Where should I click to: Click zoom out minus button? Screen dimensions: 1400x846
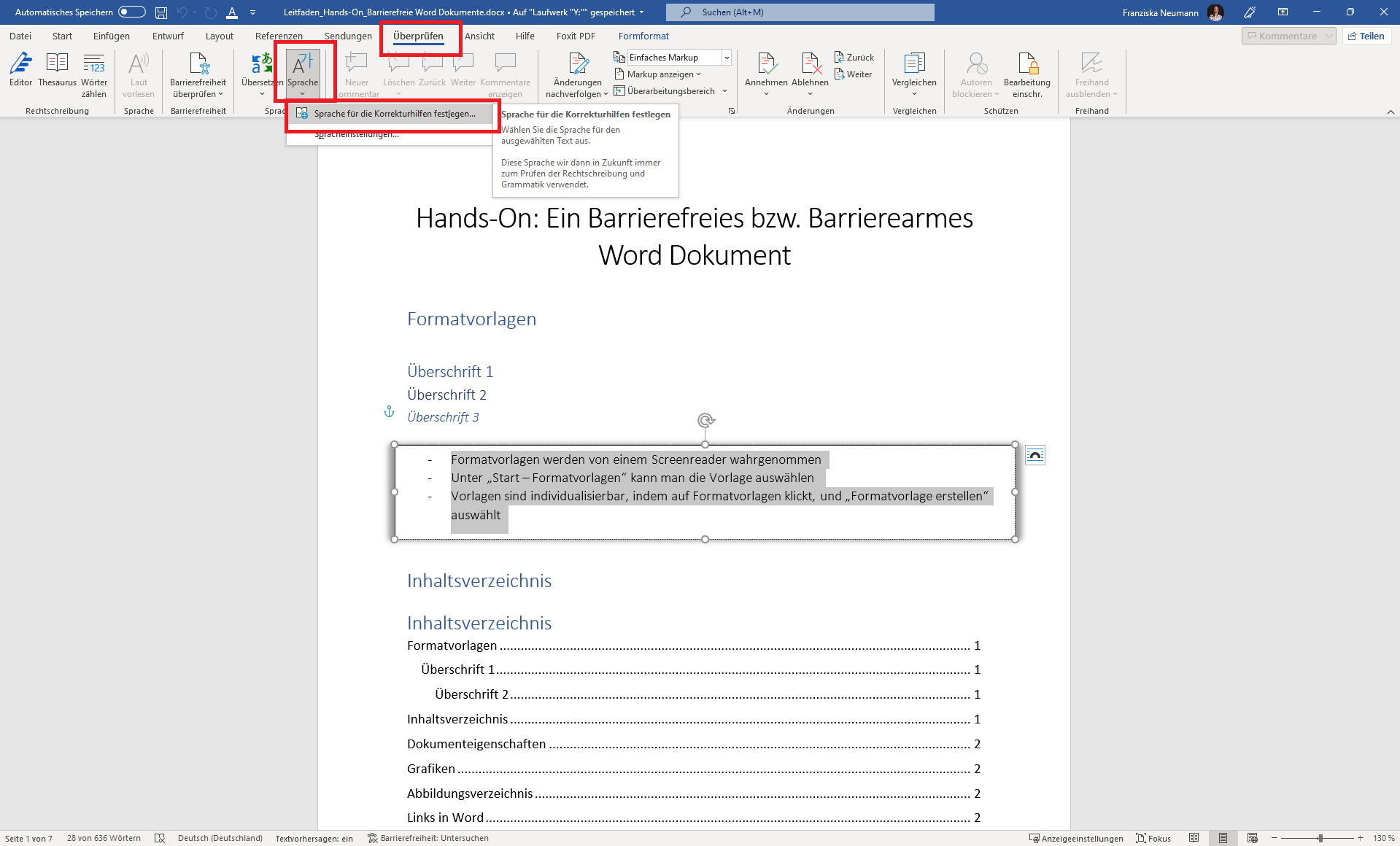(x=1274, y=838)
